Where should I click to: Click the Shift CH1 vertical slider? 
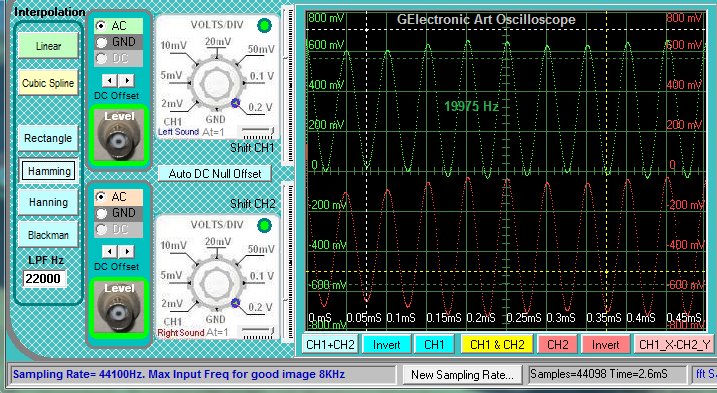point(288,85)
